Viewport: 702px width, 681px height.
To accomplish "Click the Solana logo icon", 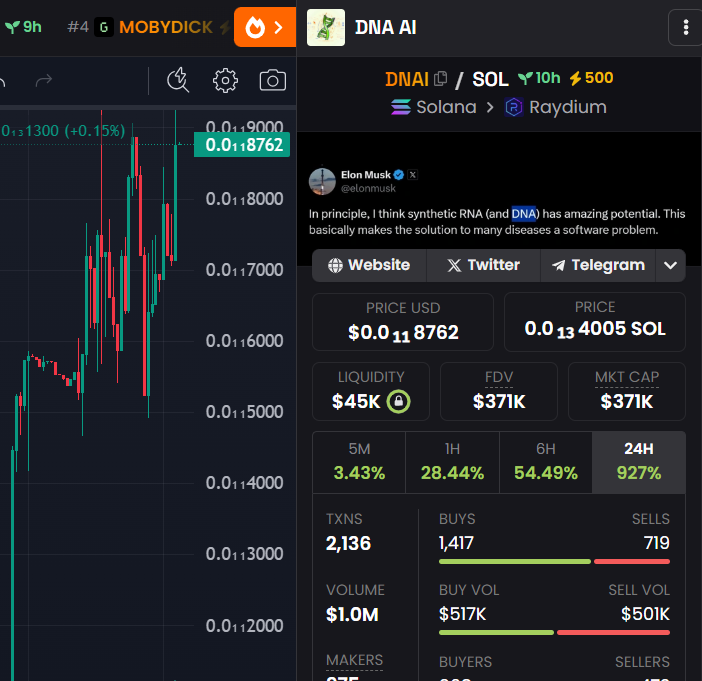I will tap(401, 107).
